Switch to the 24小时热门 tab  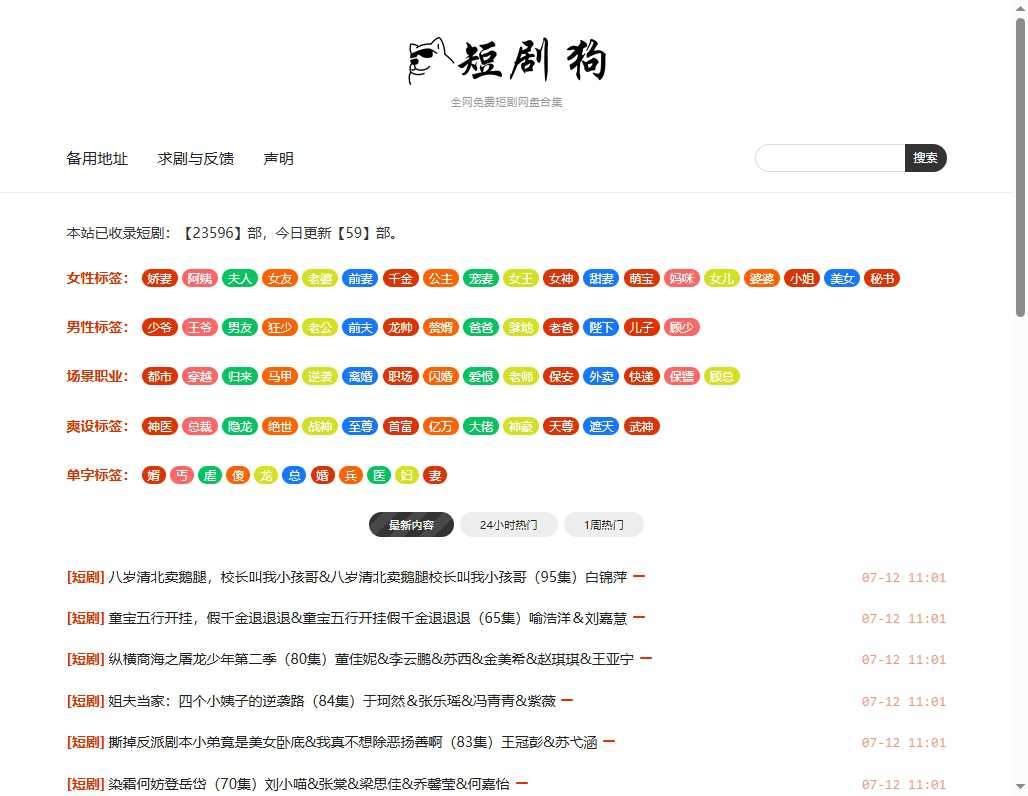(508, 524)
